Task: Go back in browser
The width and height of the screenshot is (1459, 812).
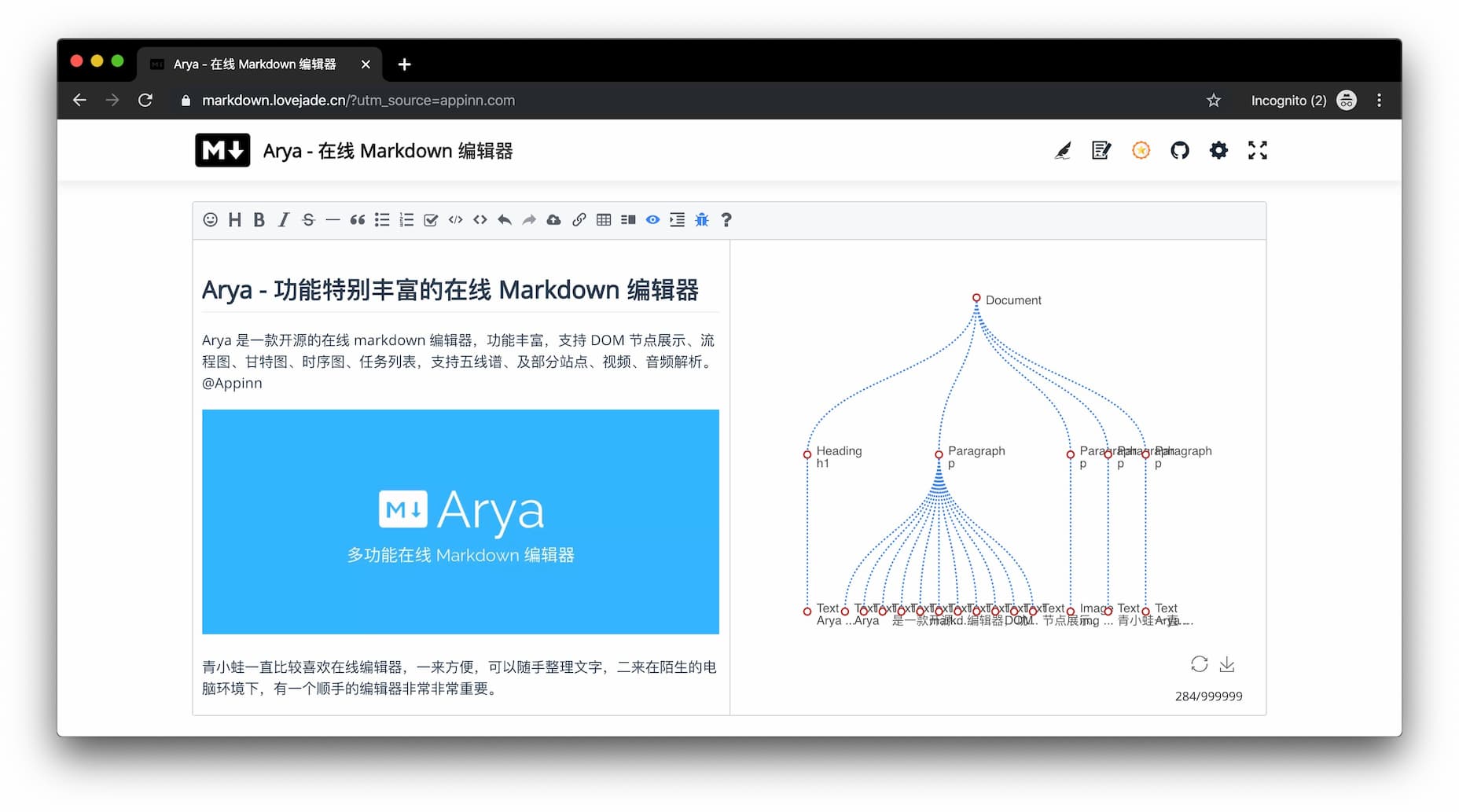Action: pos(79,100)
